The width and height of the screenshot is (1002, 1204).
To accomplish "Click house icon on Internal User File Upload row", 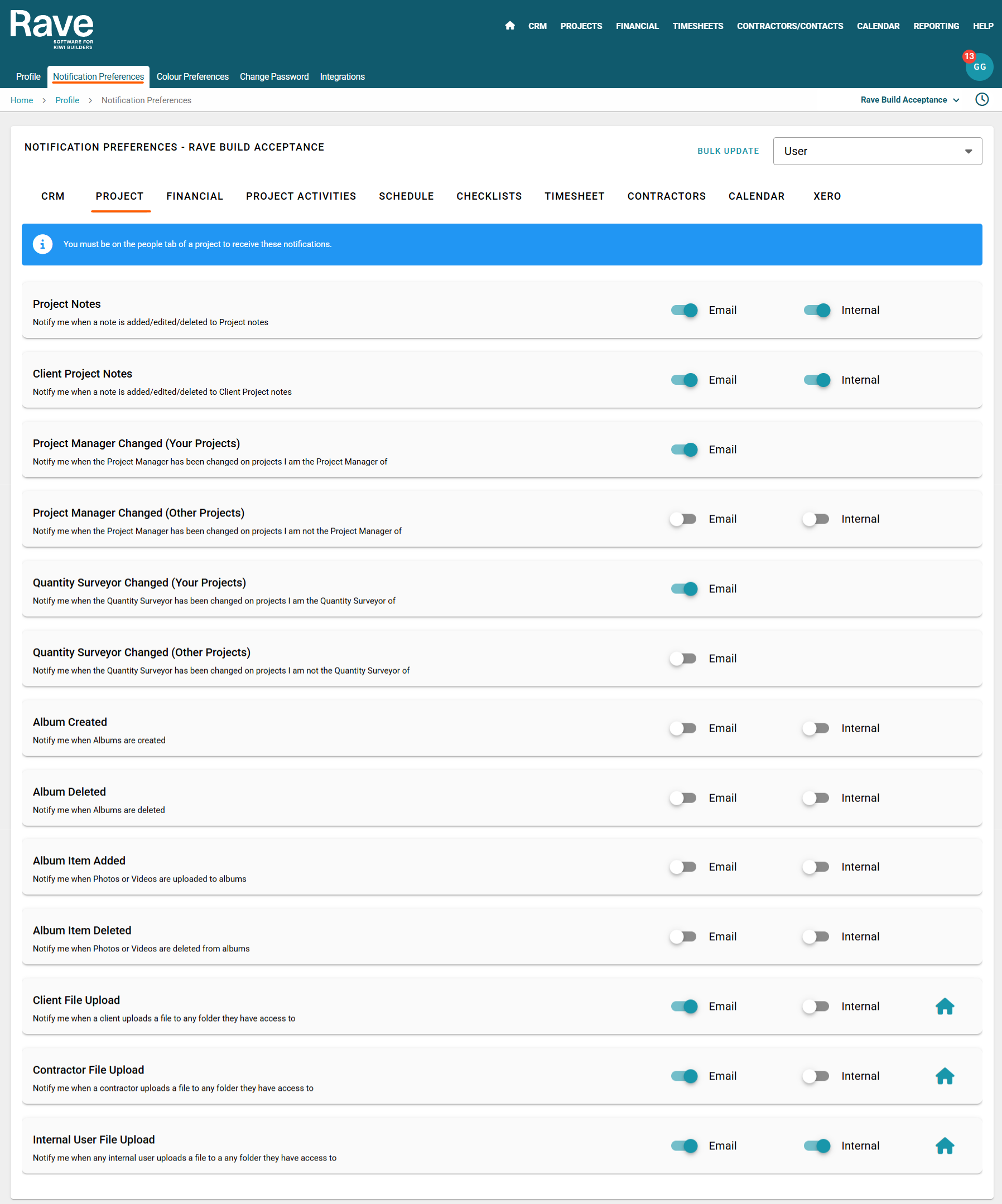I will (944, 1145).
